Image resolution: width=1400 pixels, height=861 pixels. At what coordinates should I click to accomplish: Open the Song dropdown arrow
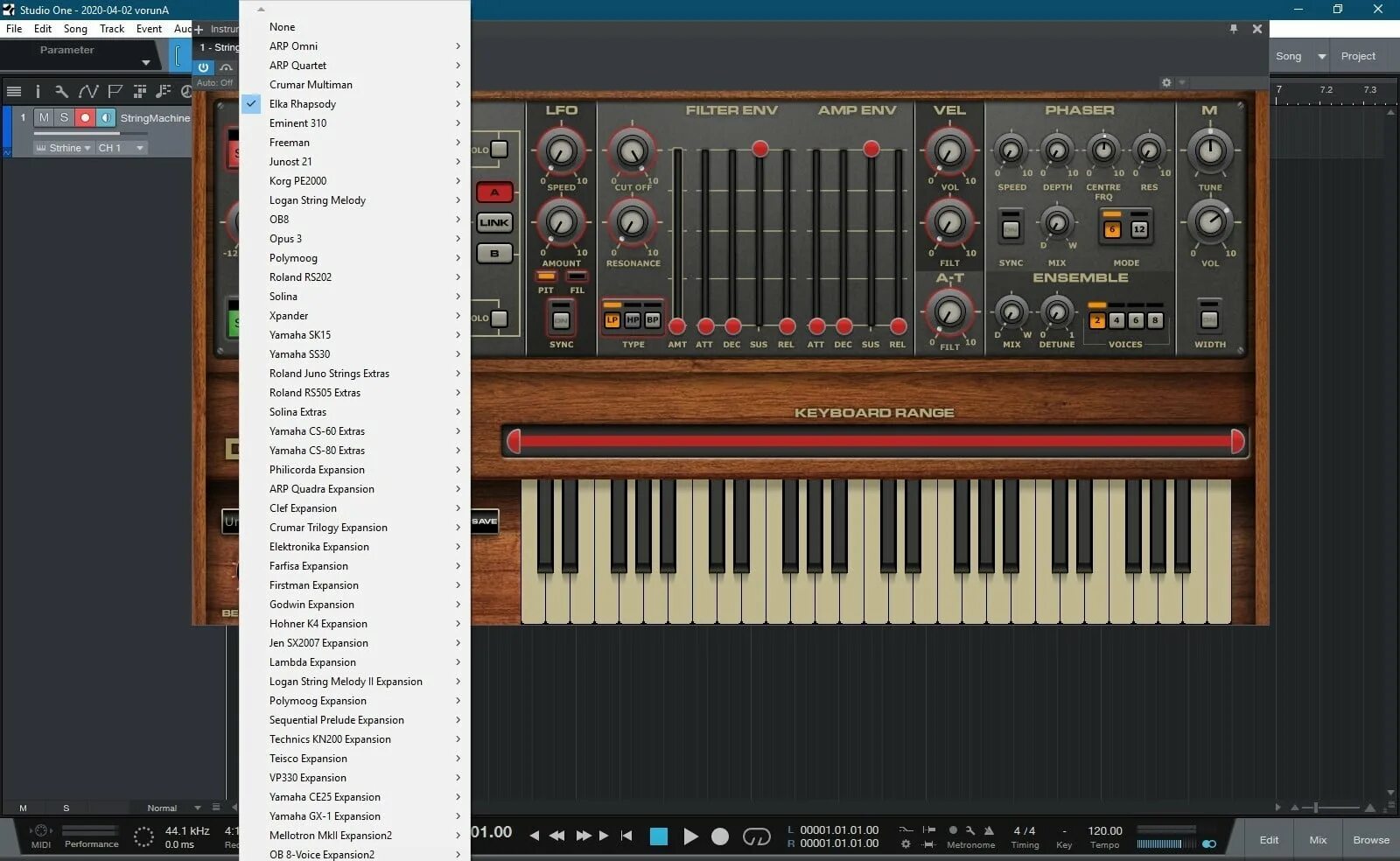tap(1321, 56)
